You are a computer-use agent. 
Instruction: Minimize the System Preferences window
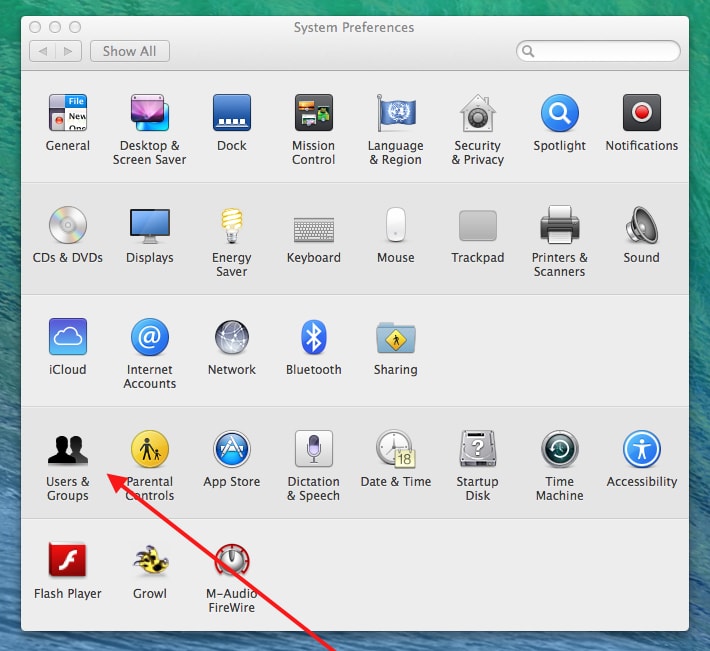pos(55,27)
